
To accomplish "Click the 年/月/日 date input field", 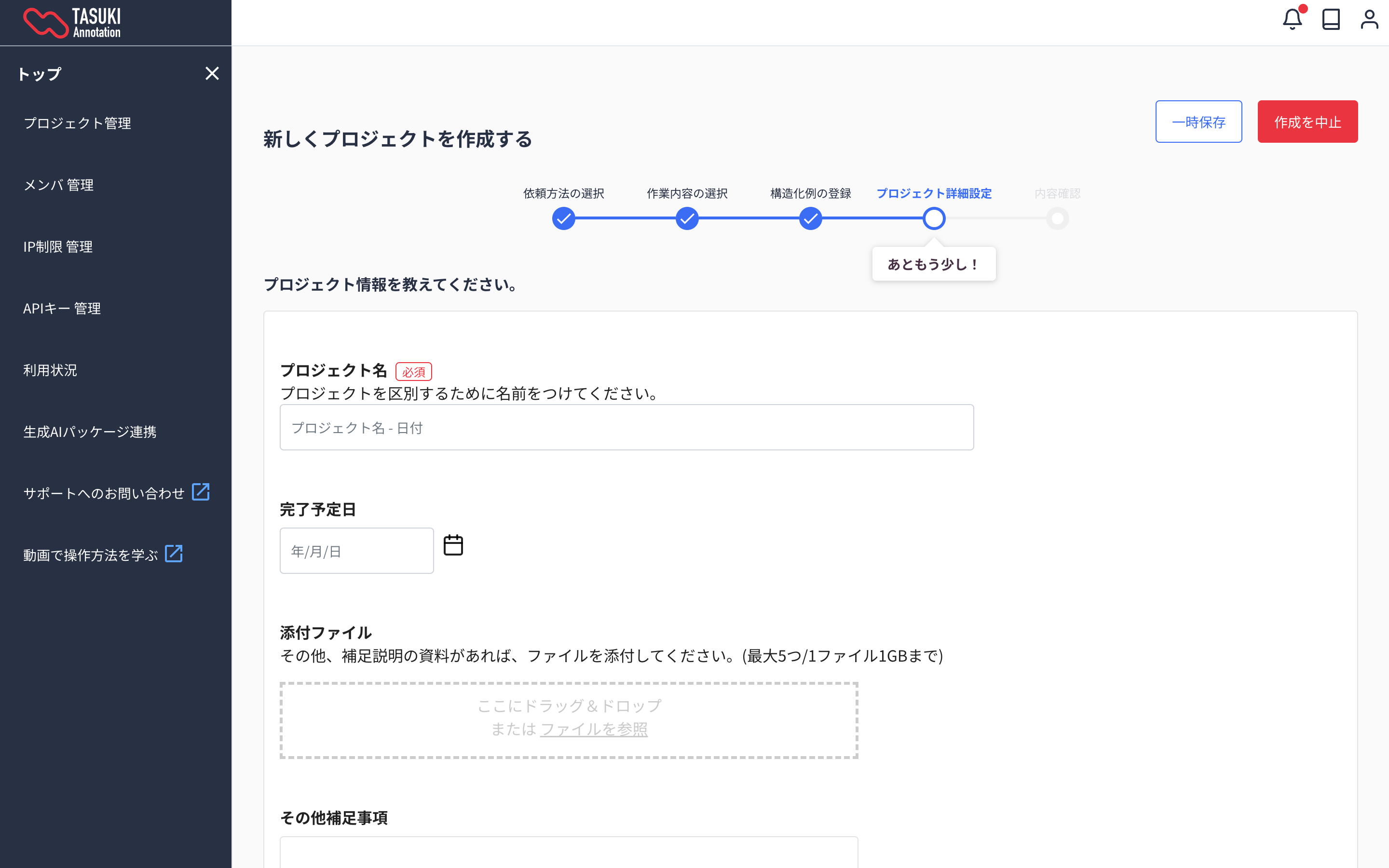I will point(356,551).
